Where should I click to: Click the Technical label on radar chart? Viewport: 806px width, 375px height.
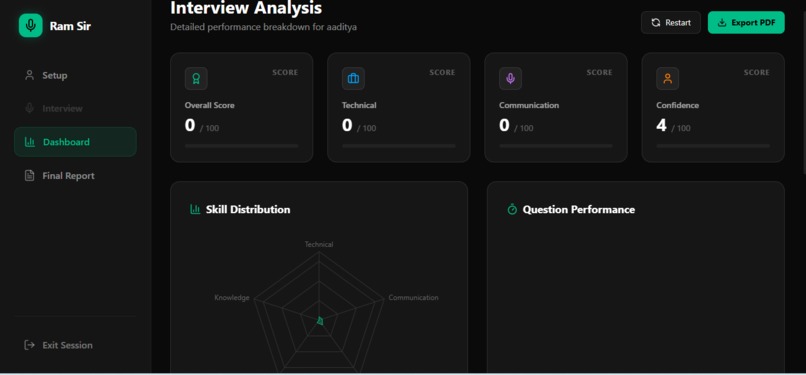pos(319,245)
